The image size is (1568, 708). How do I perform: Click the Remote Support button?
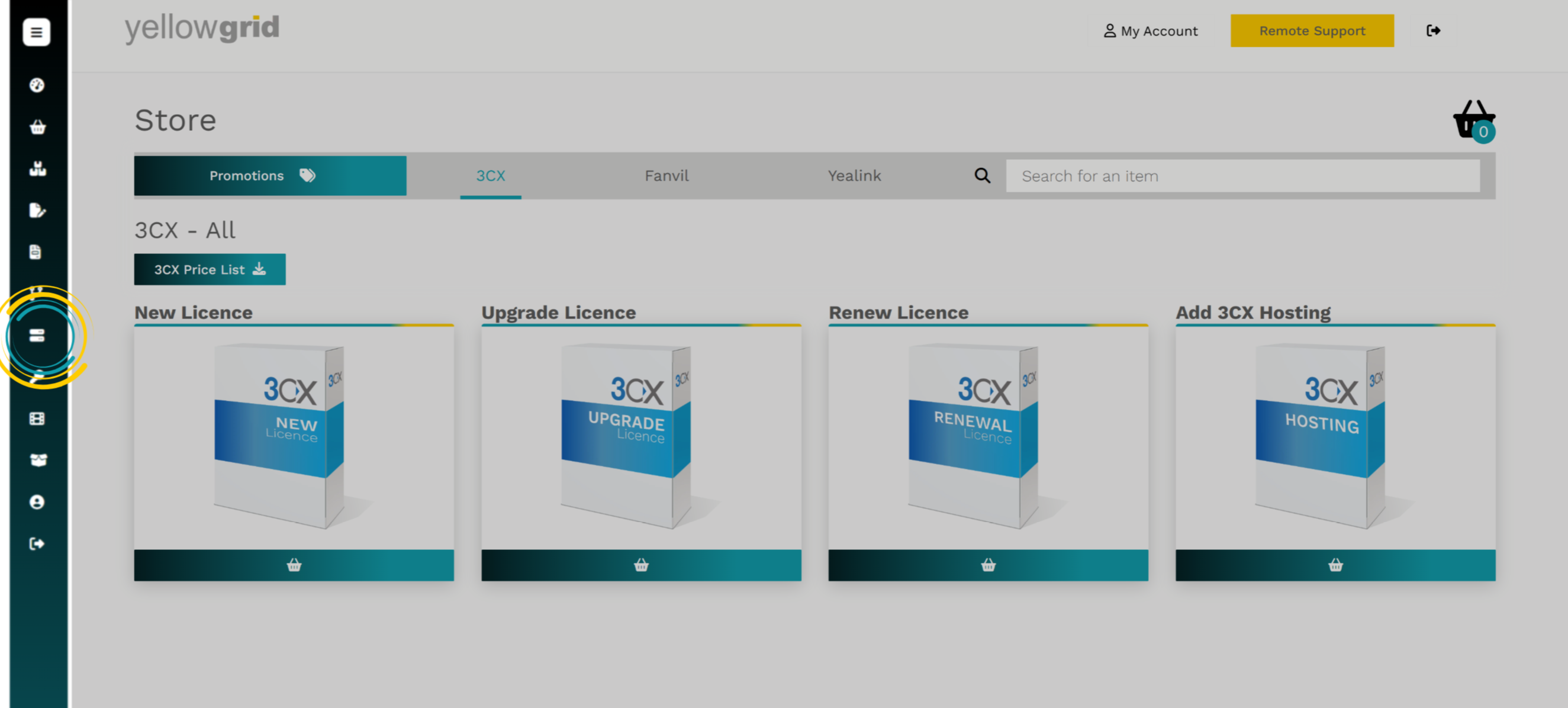tap(1312, 31)
